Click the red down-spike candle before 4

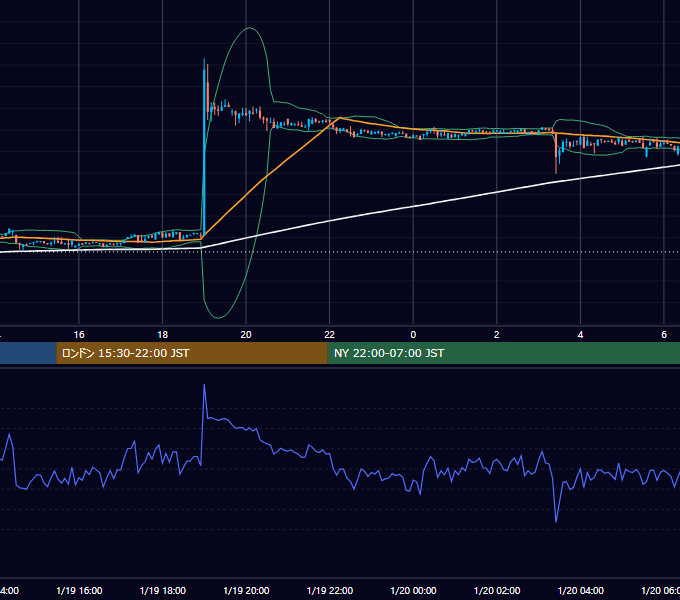[x=556, y=153]
